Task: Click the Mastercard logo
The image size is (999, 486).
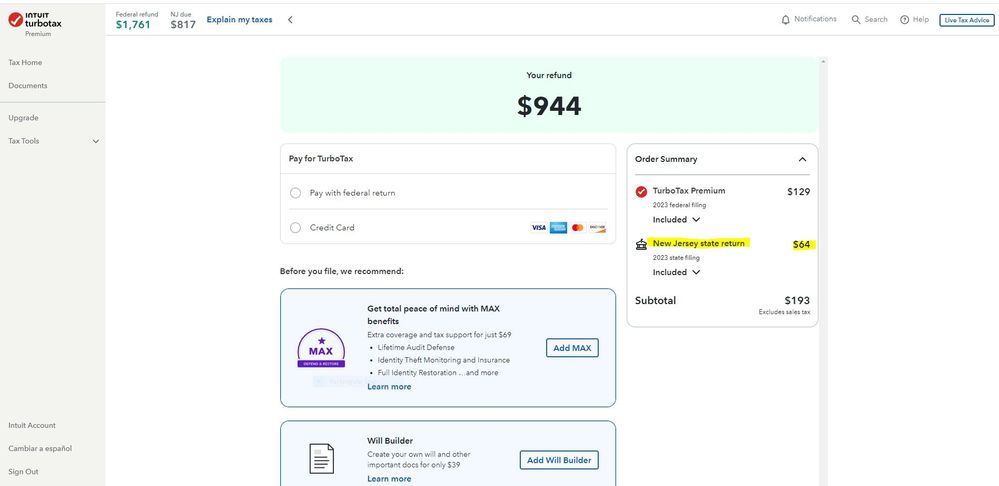Action: click(x=578, y=227)
